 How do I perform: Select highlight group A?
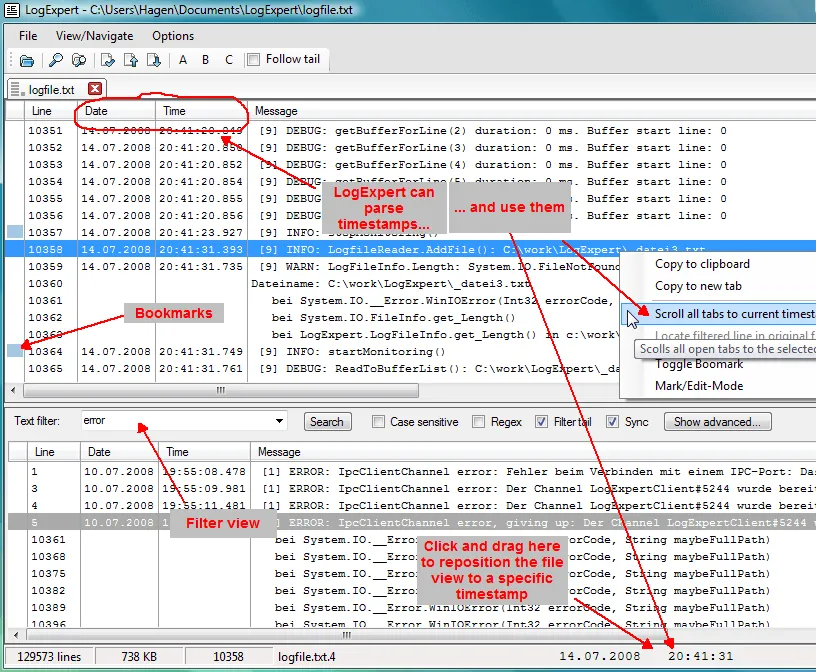tap(182, 59)
